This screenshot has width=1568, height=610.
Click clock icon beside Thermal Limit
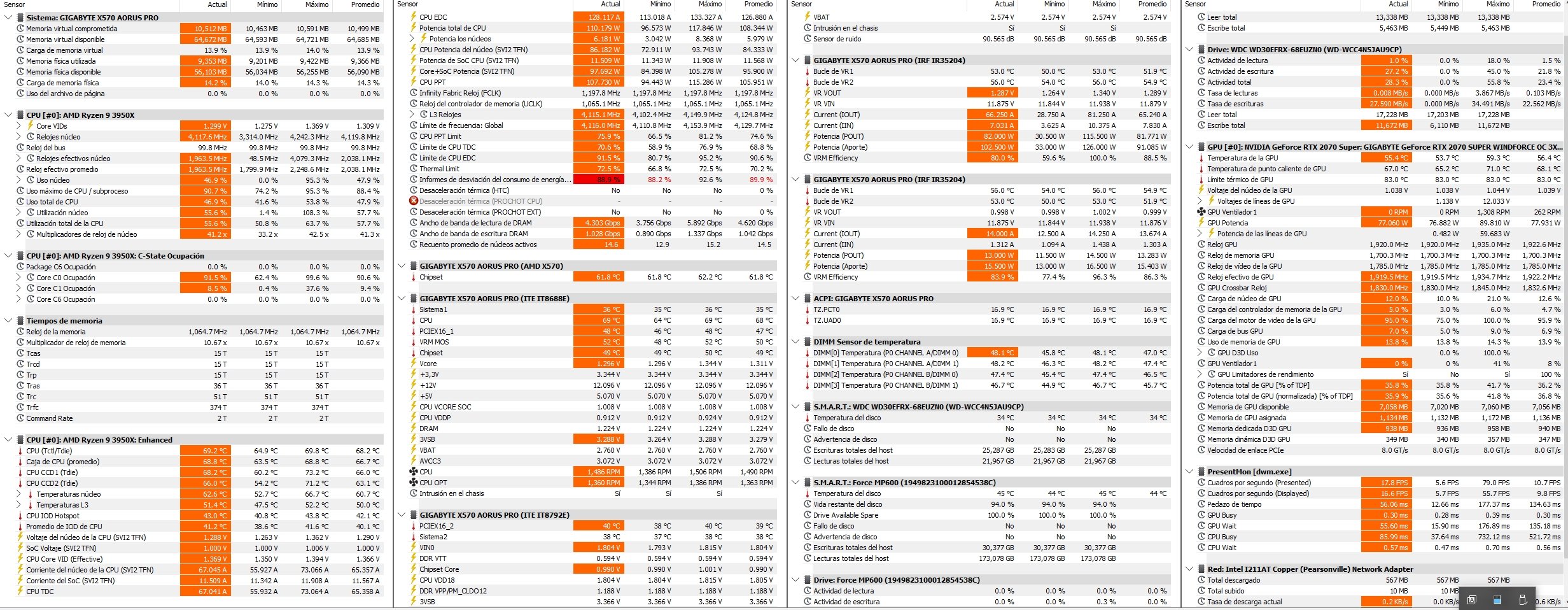pos(414,169)
